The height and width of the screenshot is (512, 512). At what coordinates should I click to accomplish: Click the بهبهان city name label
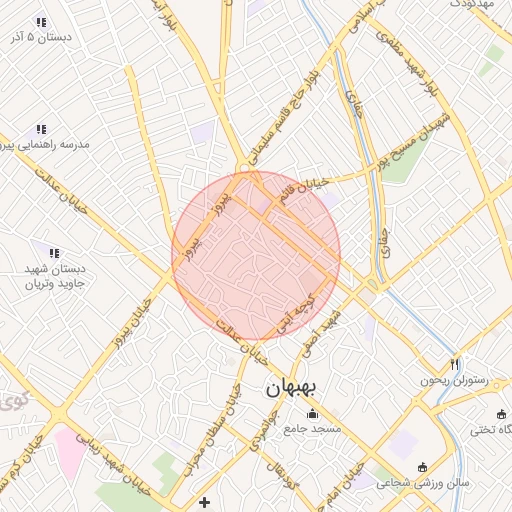tap(291, 389)
